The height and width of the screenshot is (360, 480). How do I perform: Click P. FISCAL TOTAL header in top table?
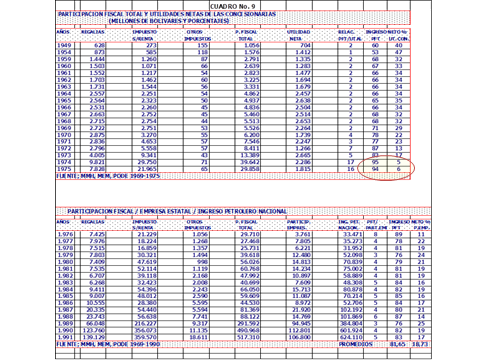pyautogui.click(x=247, y=35)
